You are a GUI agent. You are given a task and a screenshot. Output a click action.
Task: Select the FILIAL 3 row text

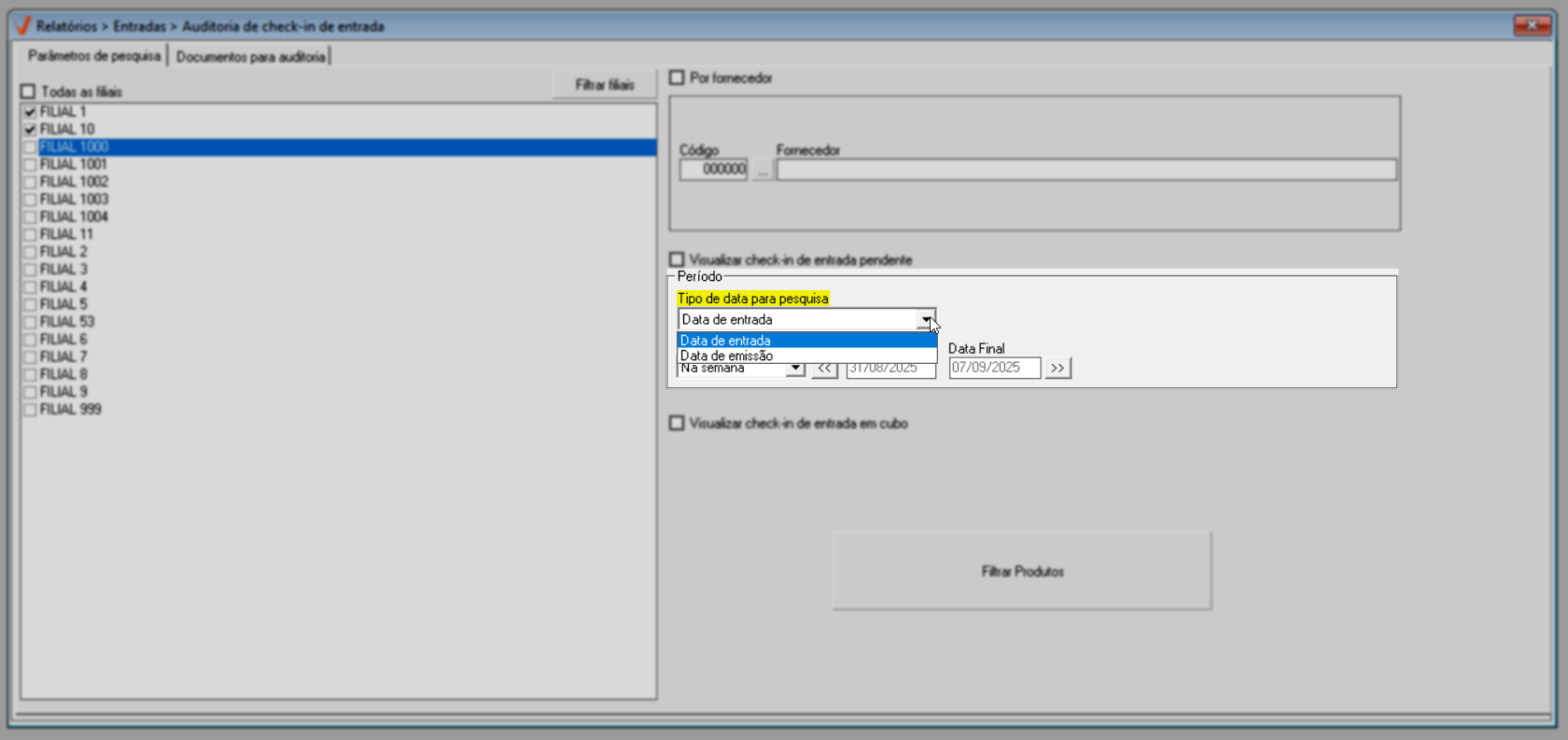(x=63, y=270)
